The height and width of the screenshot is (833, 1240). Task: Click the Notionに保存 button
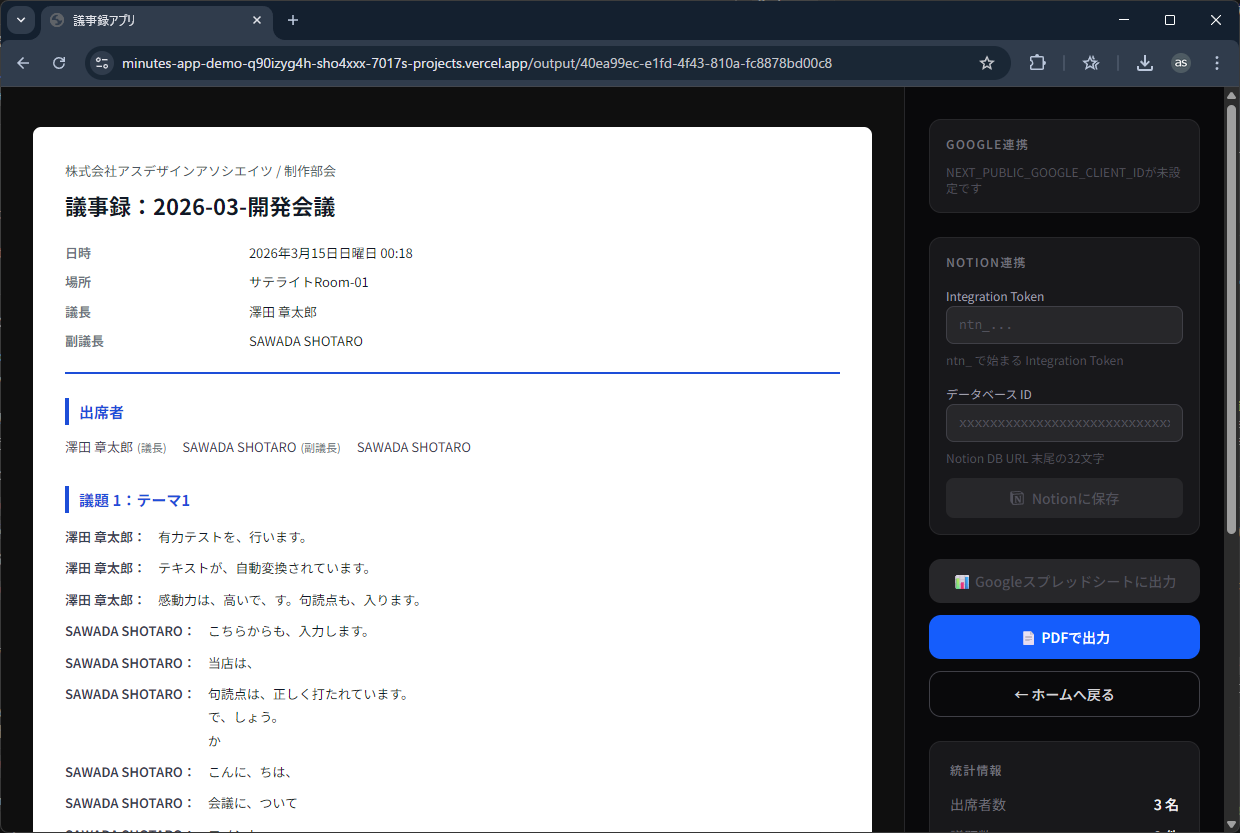point(1064,498)
